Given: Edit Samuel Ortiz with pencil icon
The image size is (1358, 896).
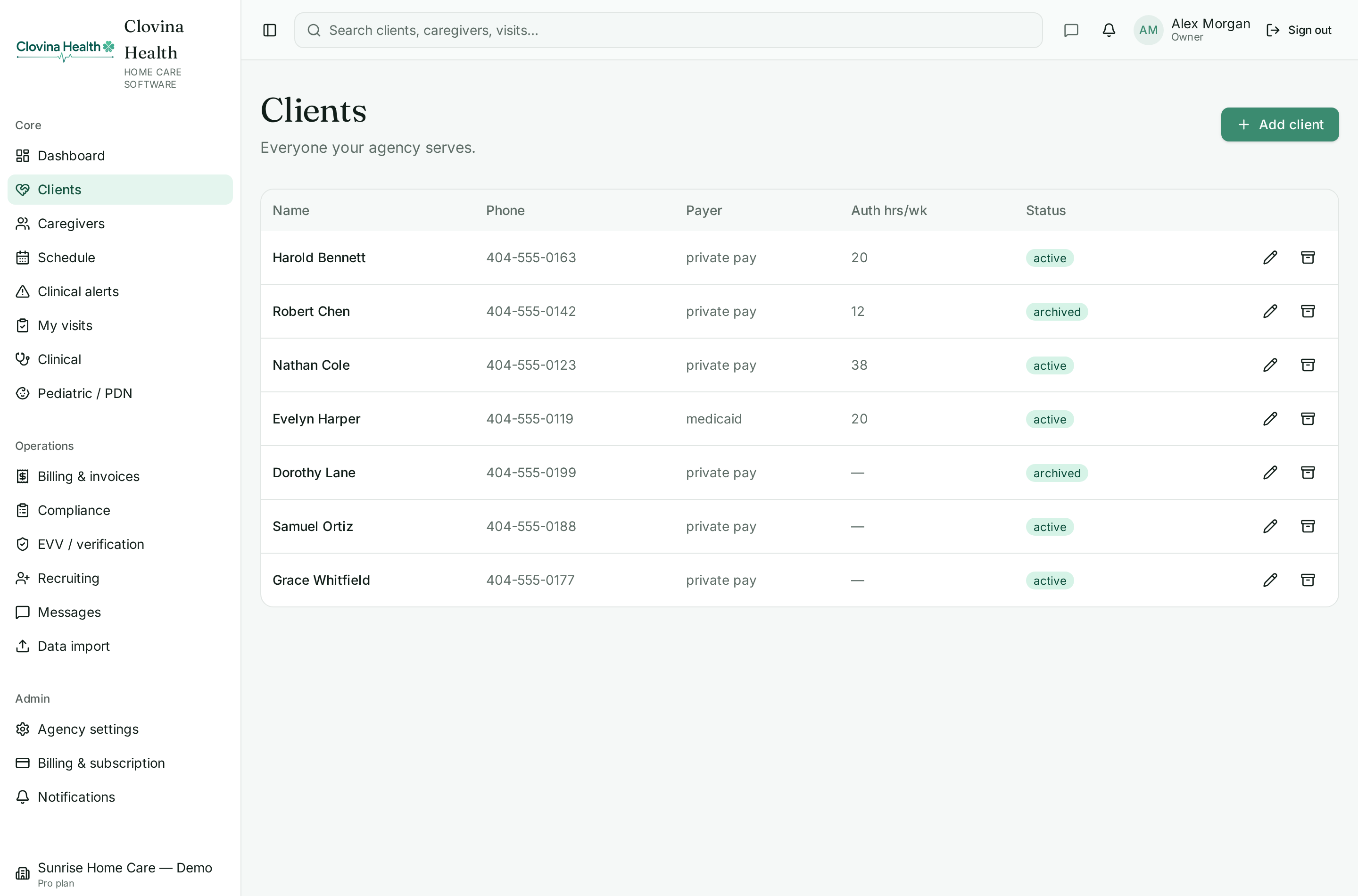Looking at the screenshot, I should [x=1270, y=526].
